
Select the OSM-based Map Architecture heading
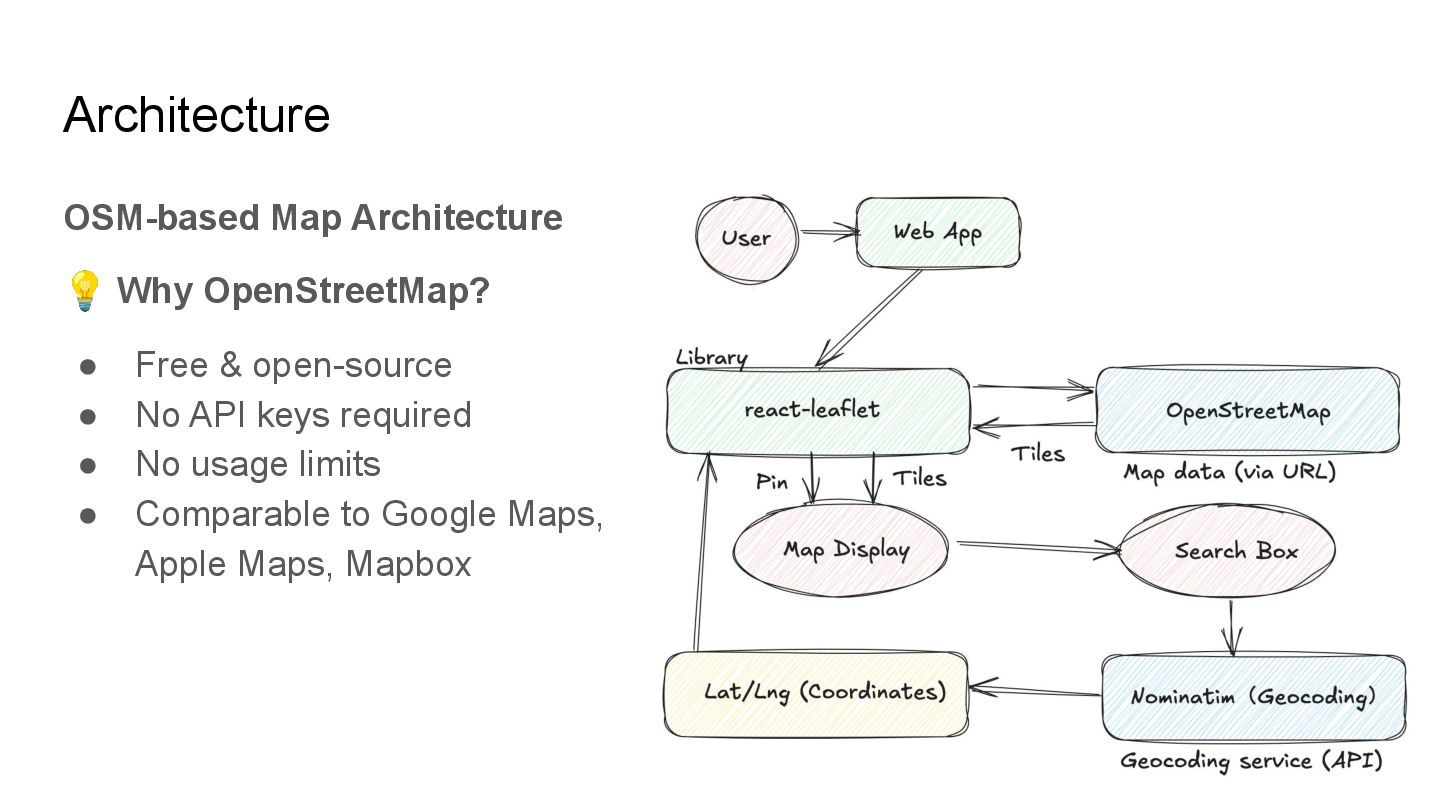tap(313, 217)
